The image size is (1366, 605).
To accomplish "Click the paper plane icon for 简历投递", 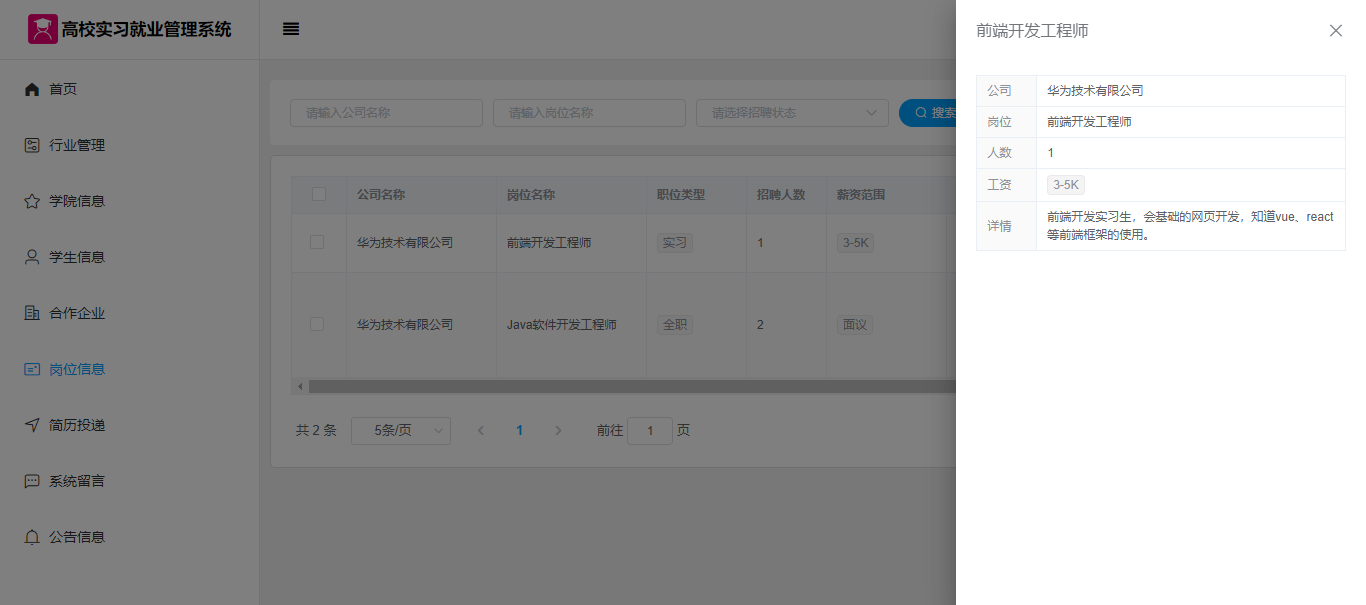I will pos(32,425).
